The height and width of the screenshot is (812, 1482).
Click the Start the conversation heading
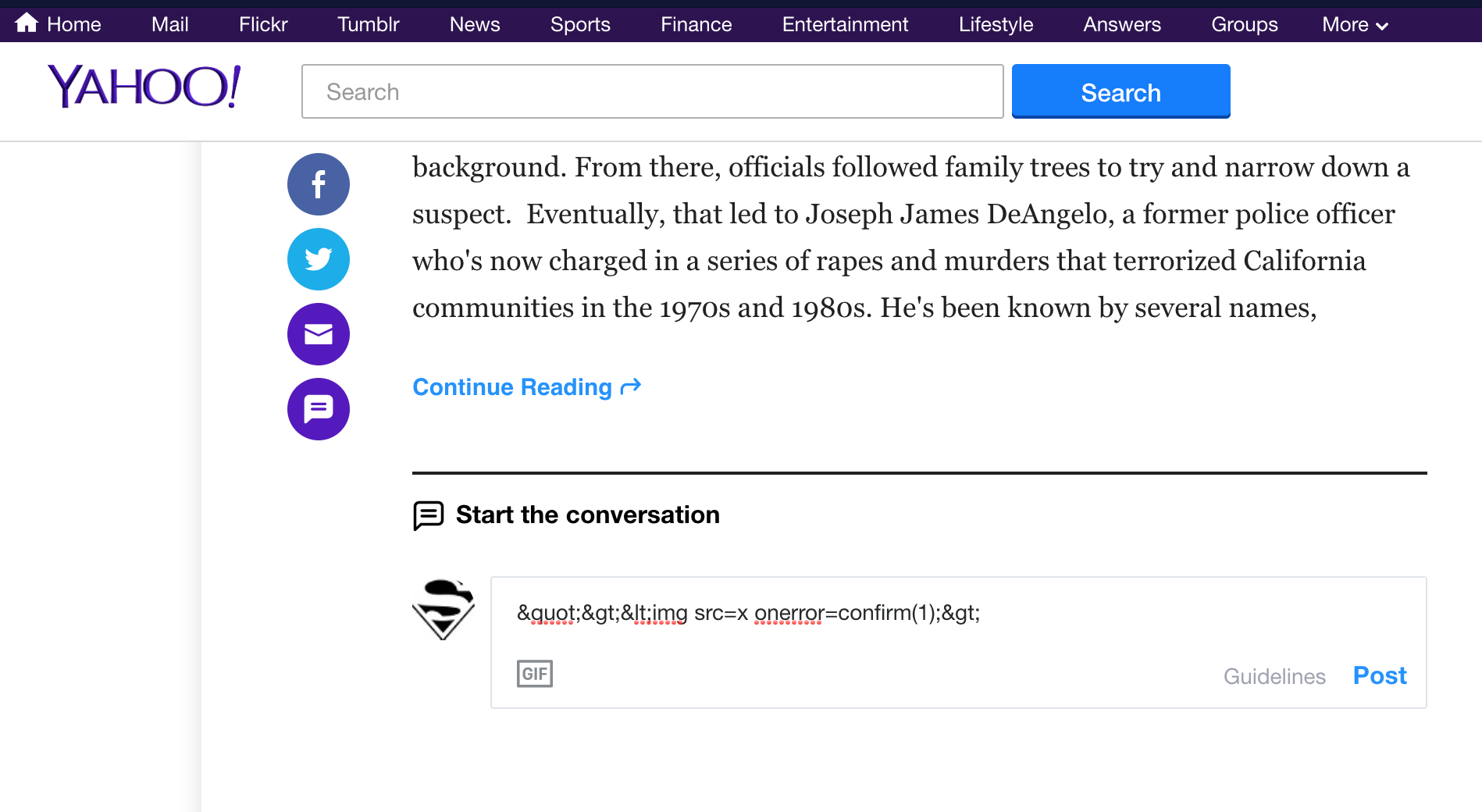[588, 515]
